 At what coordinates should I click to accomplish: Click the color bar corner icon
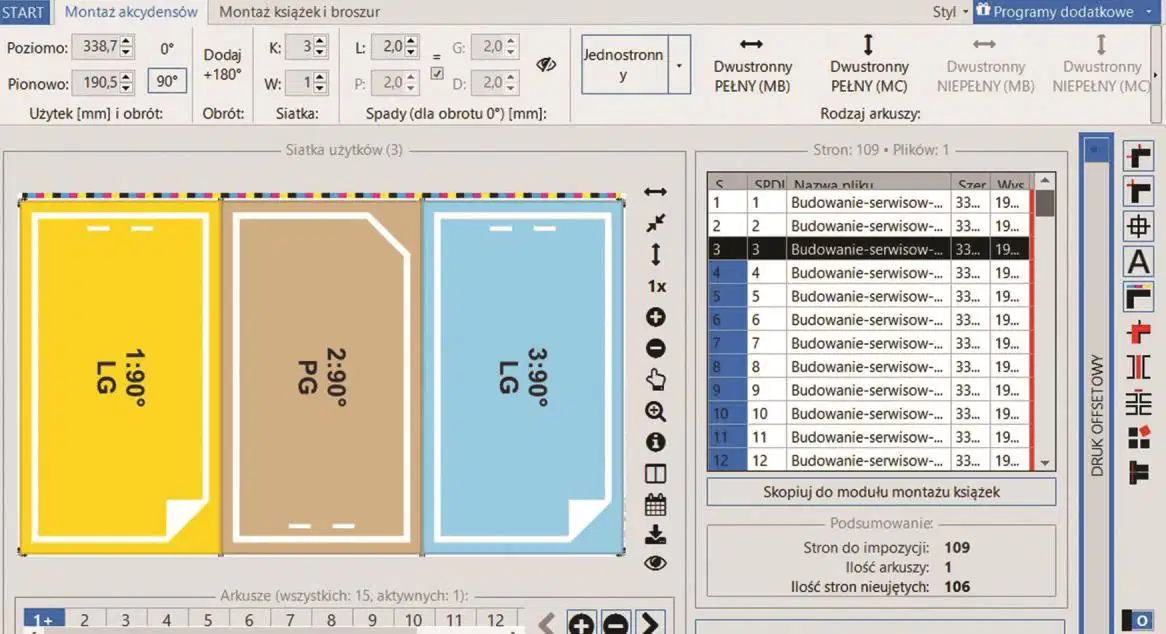[1138, 297]
